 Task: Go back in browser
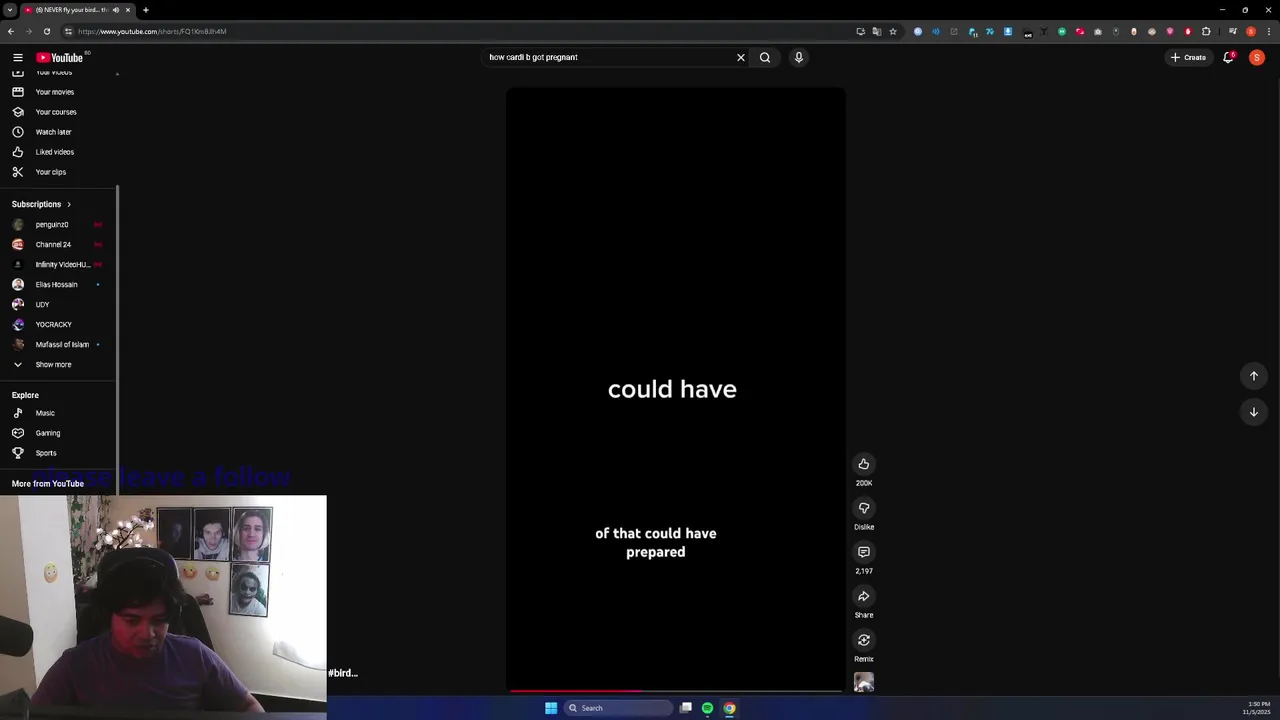11,31
